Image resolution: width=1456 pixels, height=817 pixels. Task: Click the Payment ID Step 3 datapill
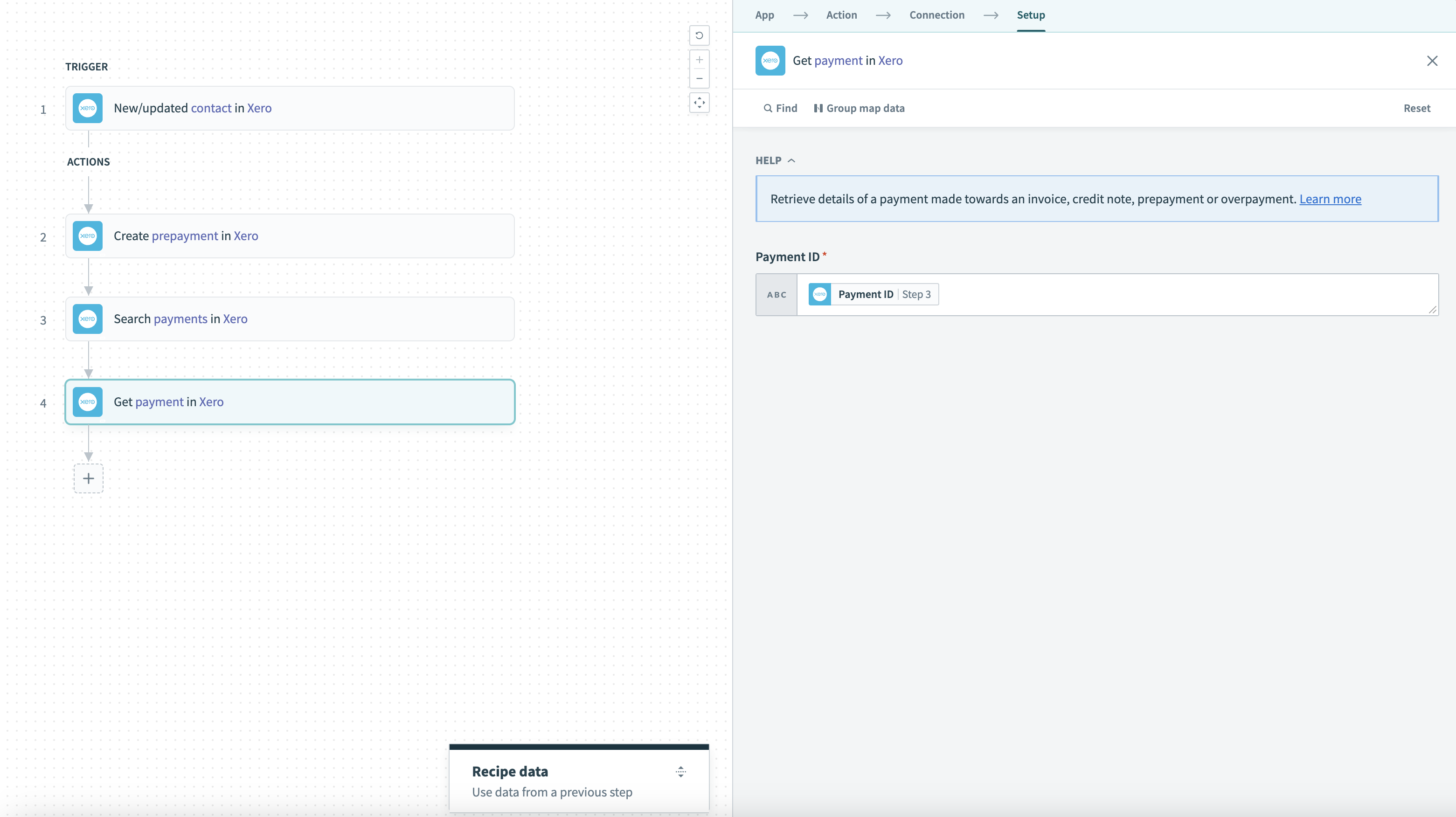coord(873,294)
